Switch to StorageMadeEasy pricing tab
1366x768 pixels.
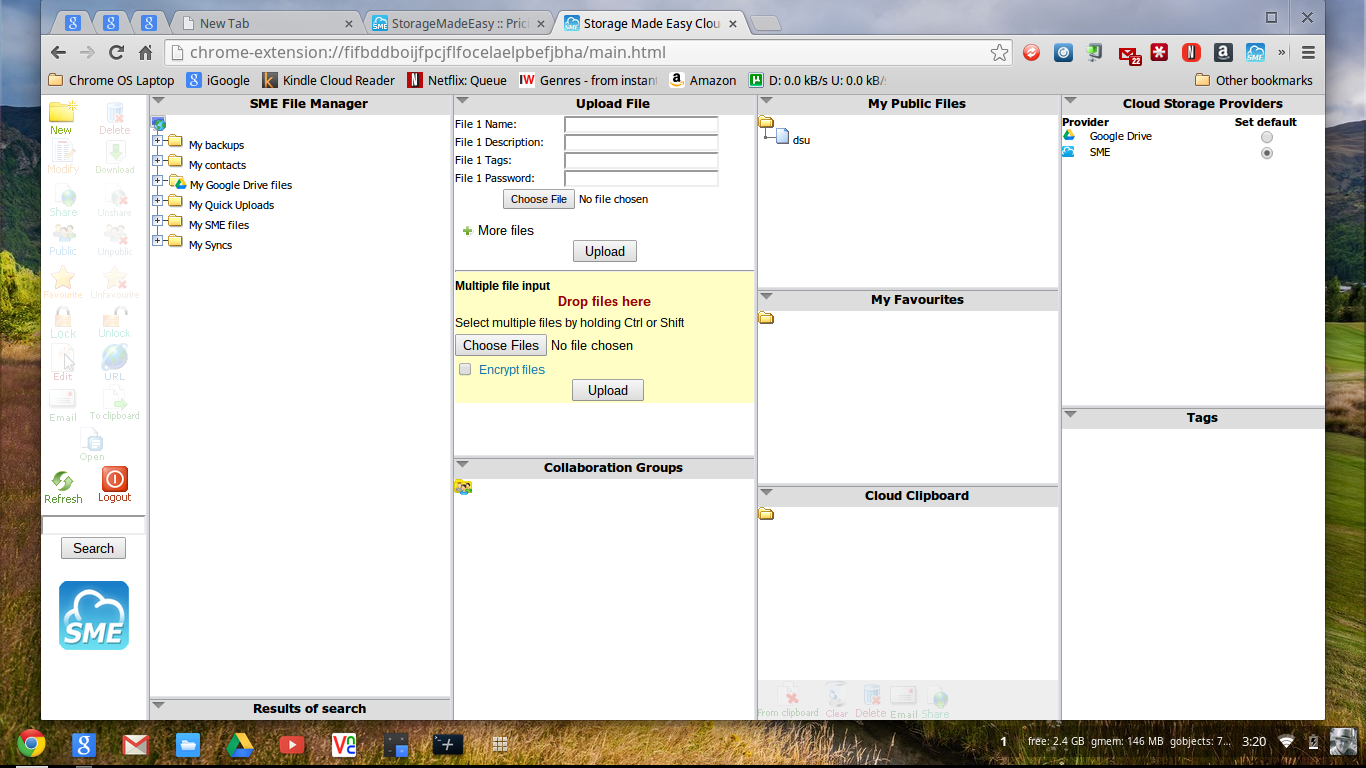click(460, 23)
